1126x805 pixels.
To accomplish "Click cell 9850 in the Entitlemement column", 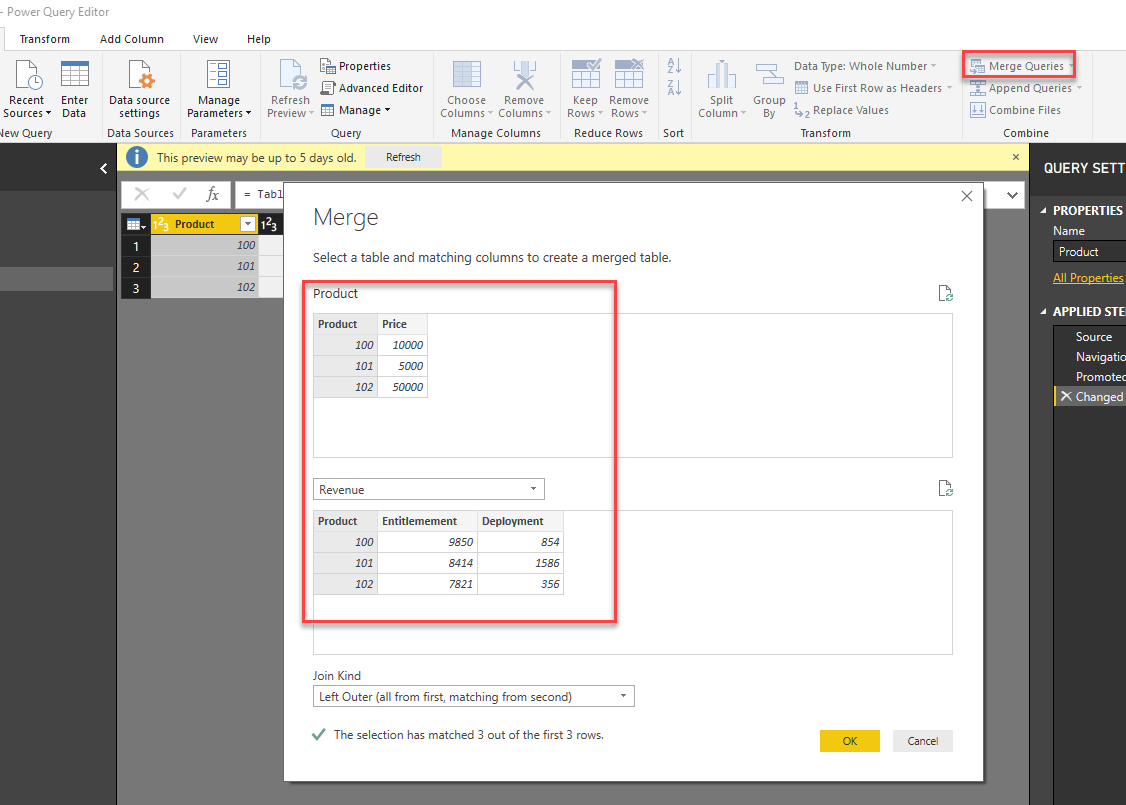I will click(x=427, y=542).
